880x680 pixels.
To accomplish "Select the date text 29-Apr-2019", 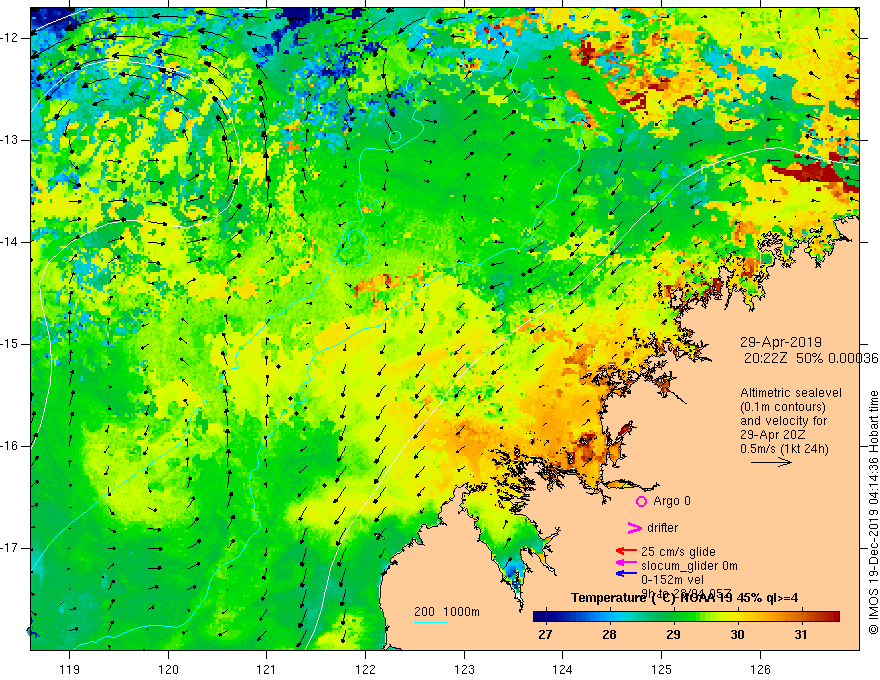I will pos(781,342).
